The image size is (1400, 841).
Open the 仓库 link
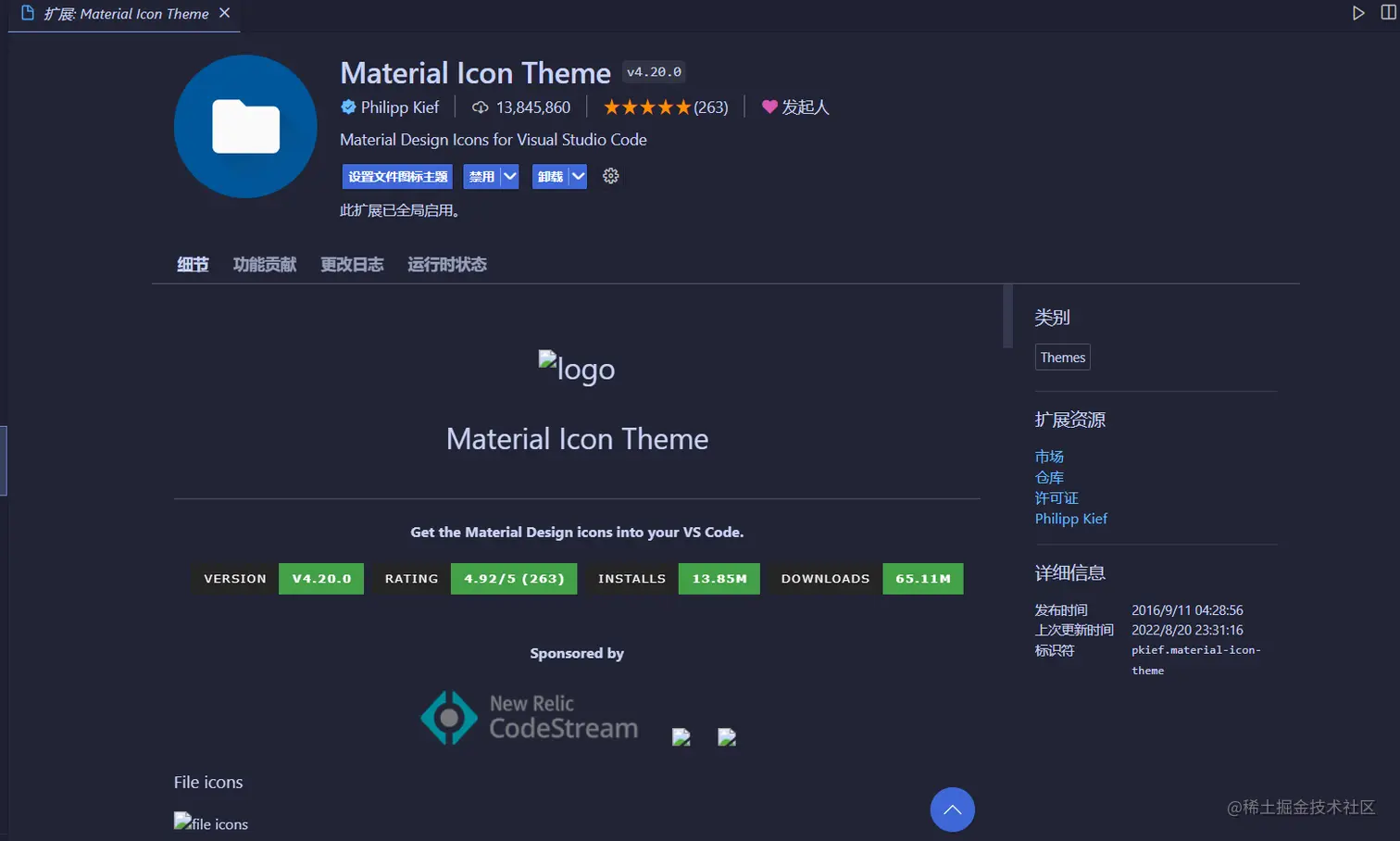pos(1049,477)
